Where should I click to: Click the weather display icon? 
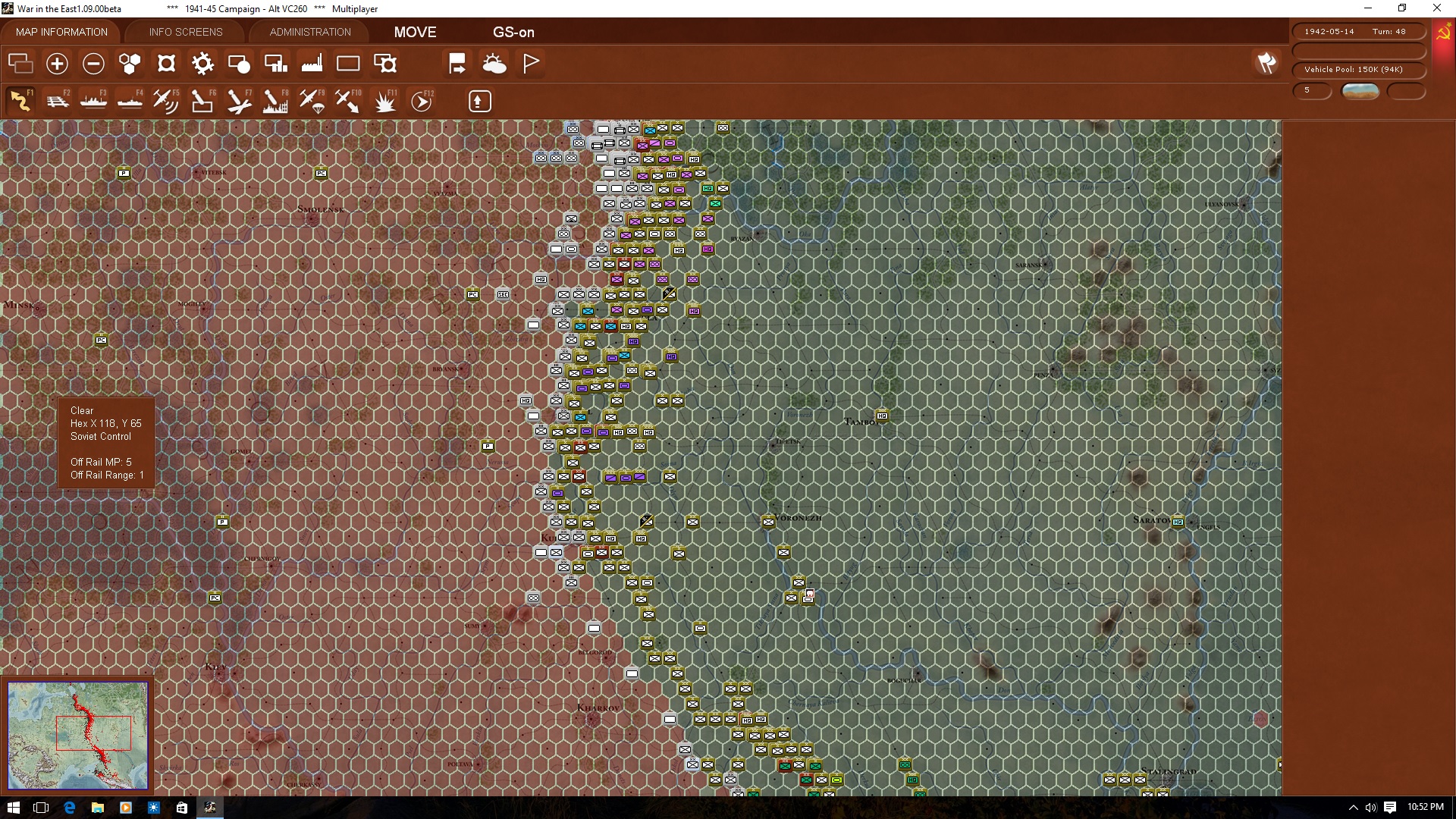[x=495, y=64]
